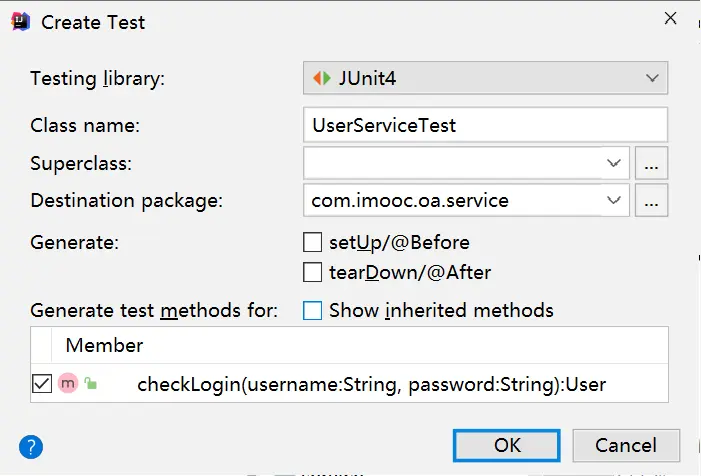Uncheck the checkLogin method checkbox

point(42,383)
